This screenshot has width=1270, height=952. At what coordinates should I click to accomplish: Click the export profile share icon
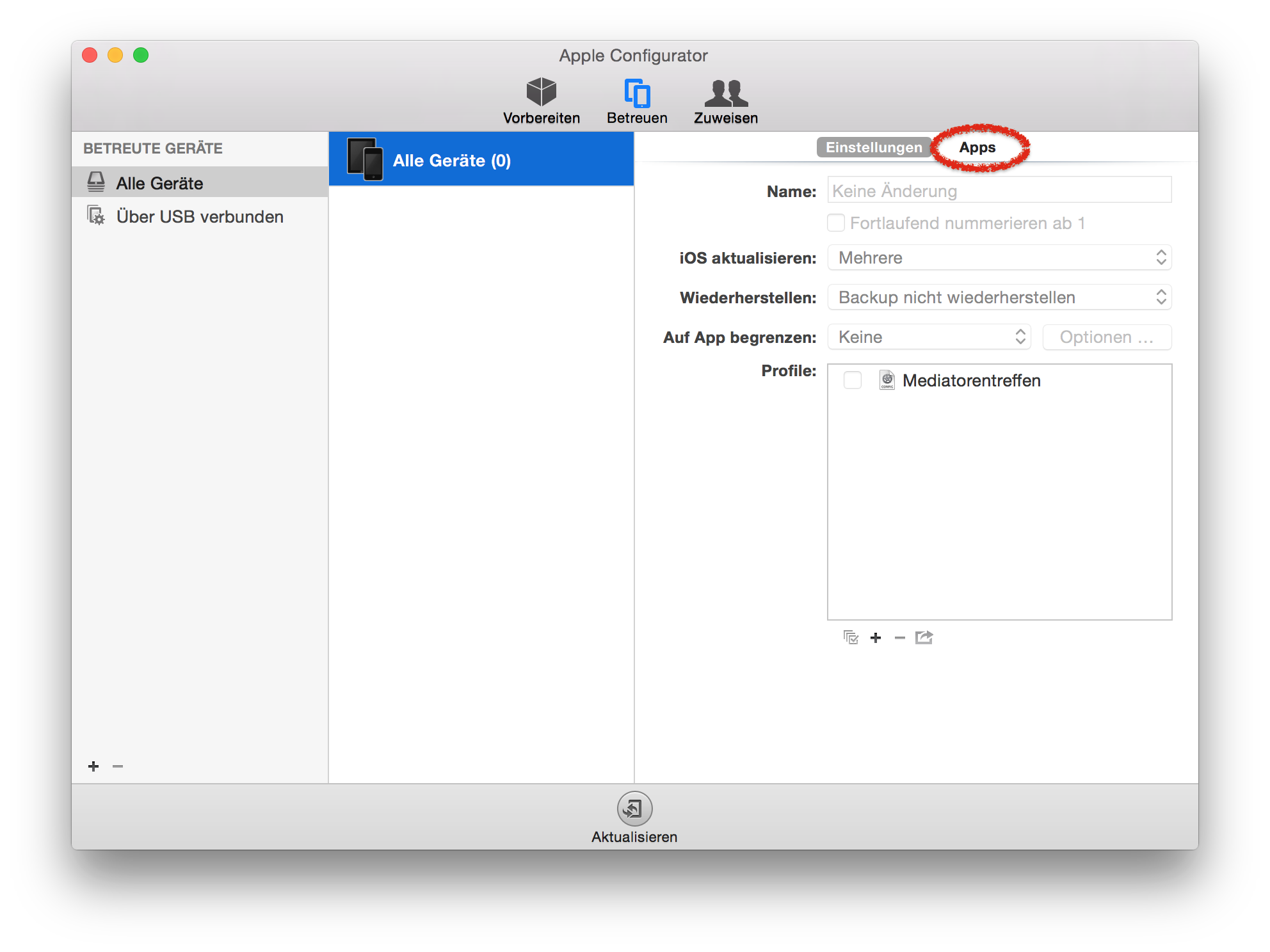coord(924,637)
